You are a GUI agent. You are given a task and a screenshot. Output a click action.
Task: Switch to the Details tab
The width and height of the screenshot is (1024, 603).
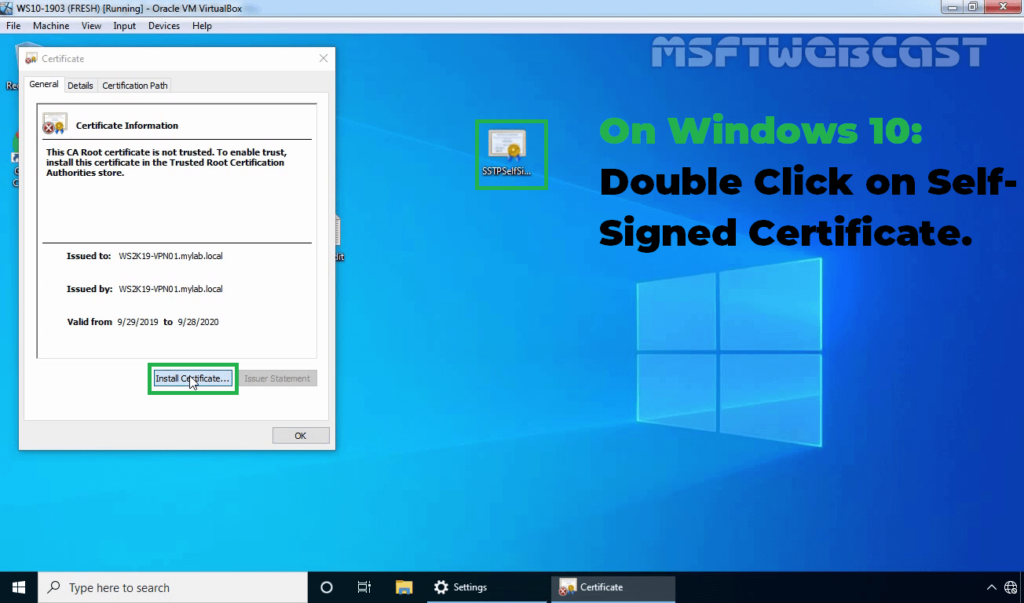point(80,86)
